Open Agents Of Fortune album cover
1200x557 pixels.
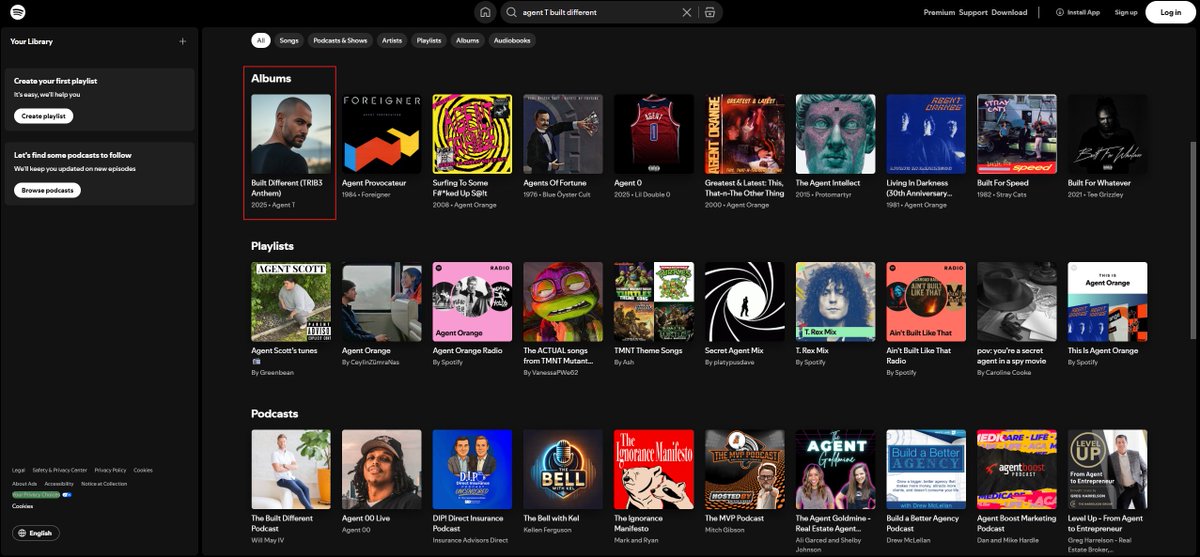(x=563, y=134)
